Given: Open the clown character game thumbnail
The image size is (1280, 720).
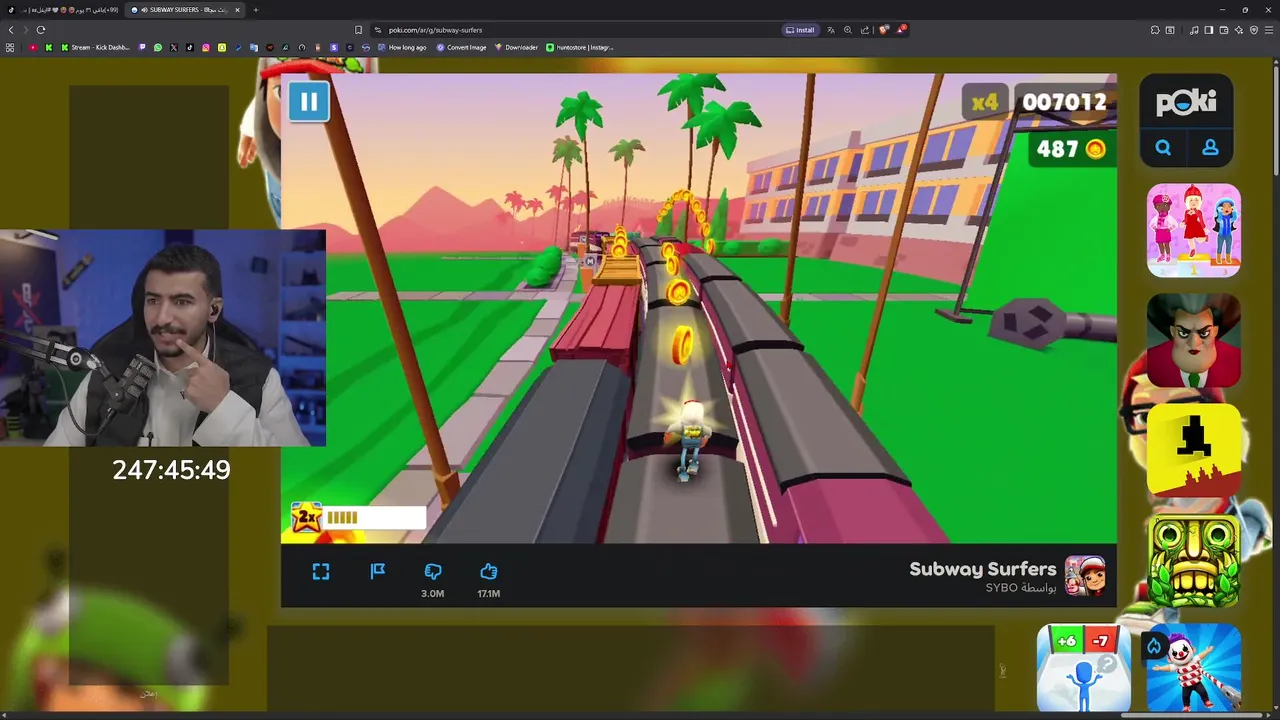Looking at the screenshot, I should click(x=1194, y=668).
